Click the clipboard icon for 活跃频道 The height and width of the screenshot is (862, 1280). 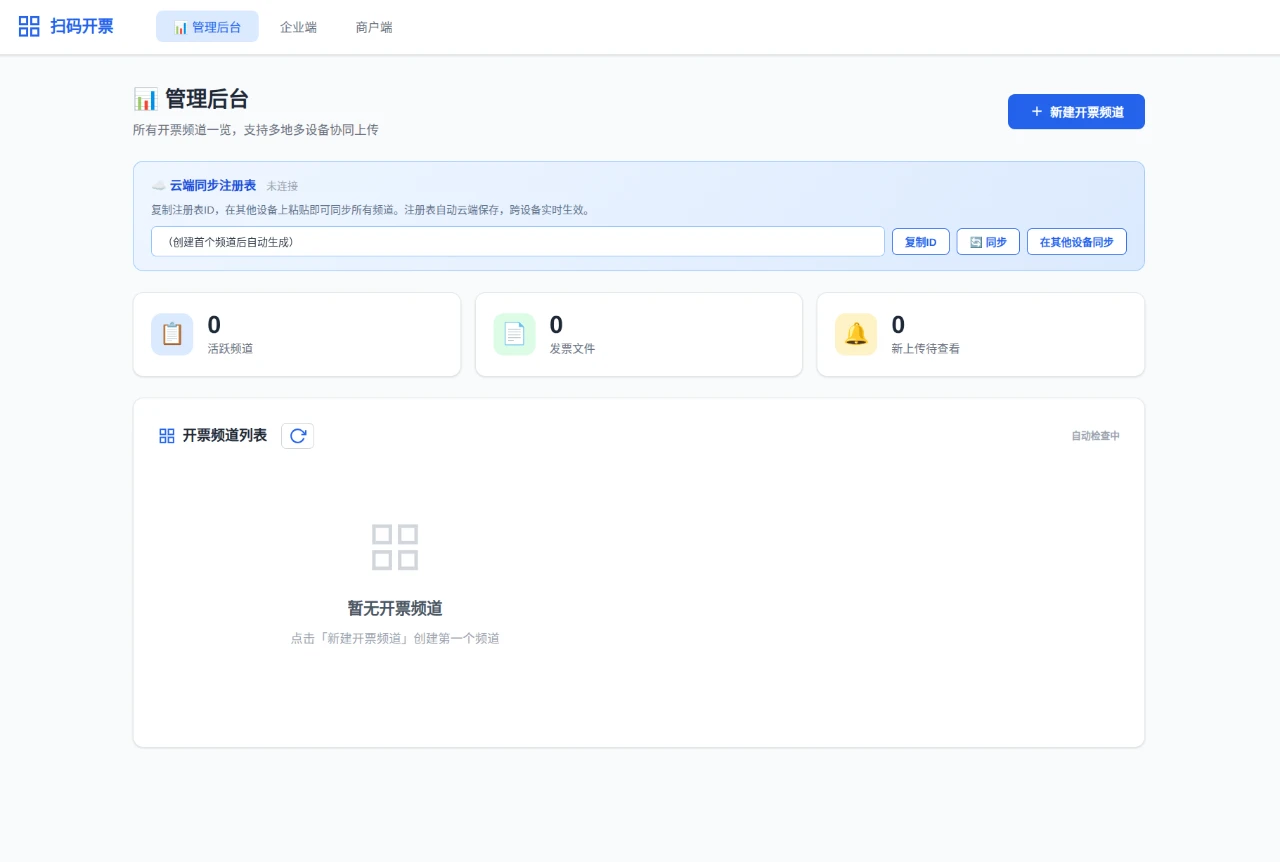[x=172, y=334]
